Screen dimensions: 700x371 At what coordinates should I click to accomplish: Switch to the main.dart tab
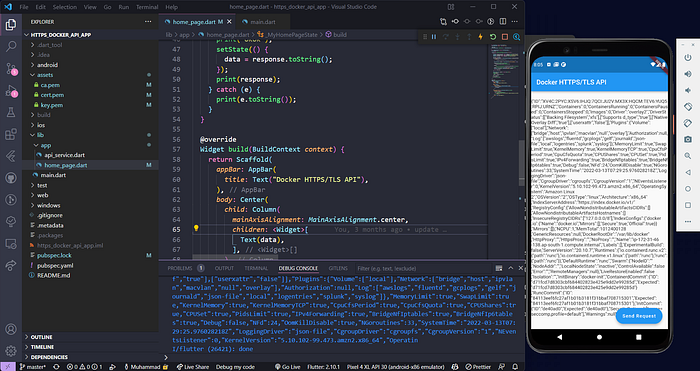[x=262, y=22]
